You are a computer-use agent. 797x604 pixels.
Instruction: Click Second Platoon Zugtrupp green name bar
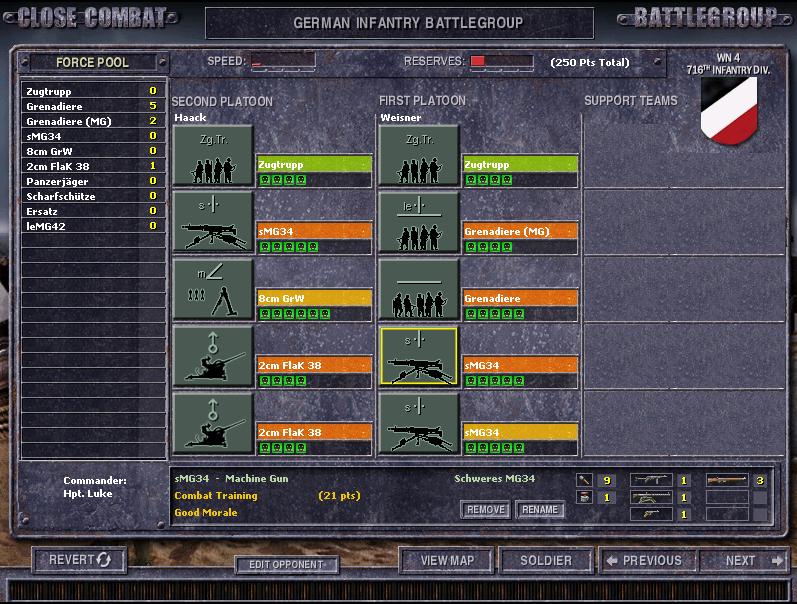click(314, 164)
